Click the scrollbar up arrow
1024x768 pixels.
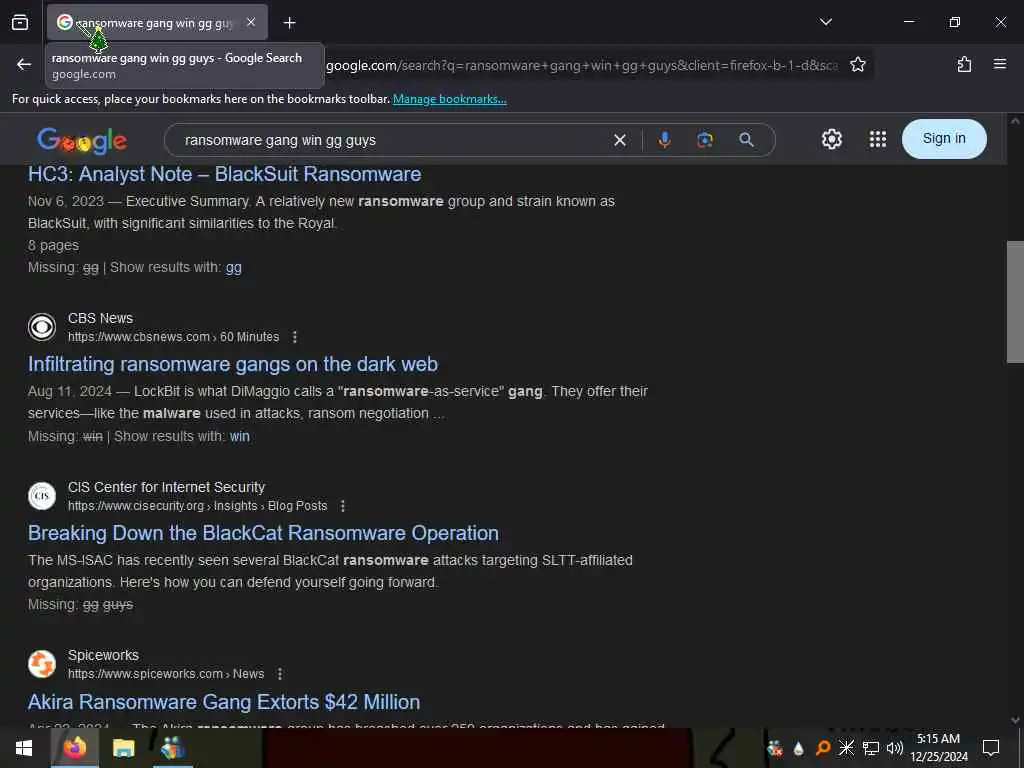pyautogui.click(x=1015, y=121)
